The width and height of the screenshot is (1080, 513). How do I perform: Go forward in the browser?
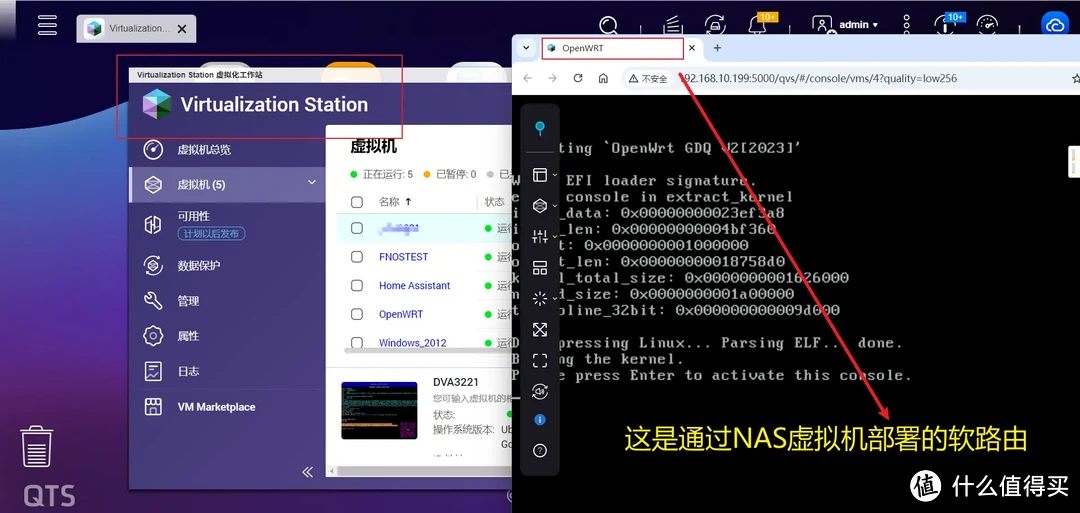point(552,78)
